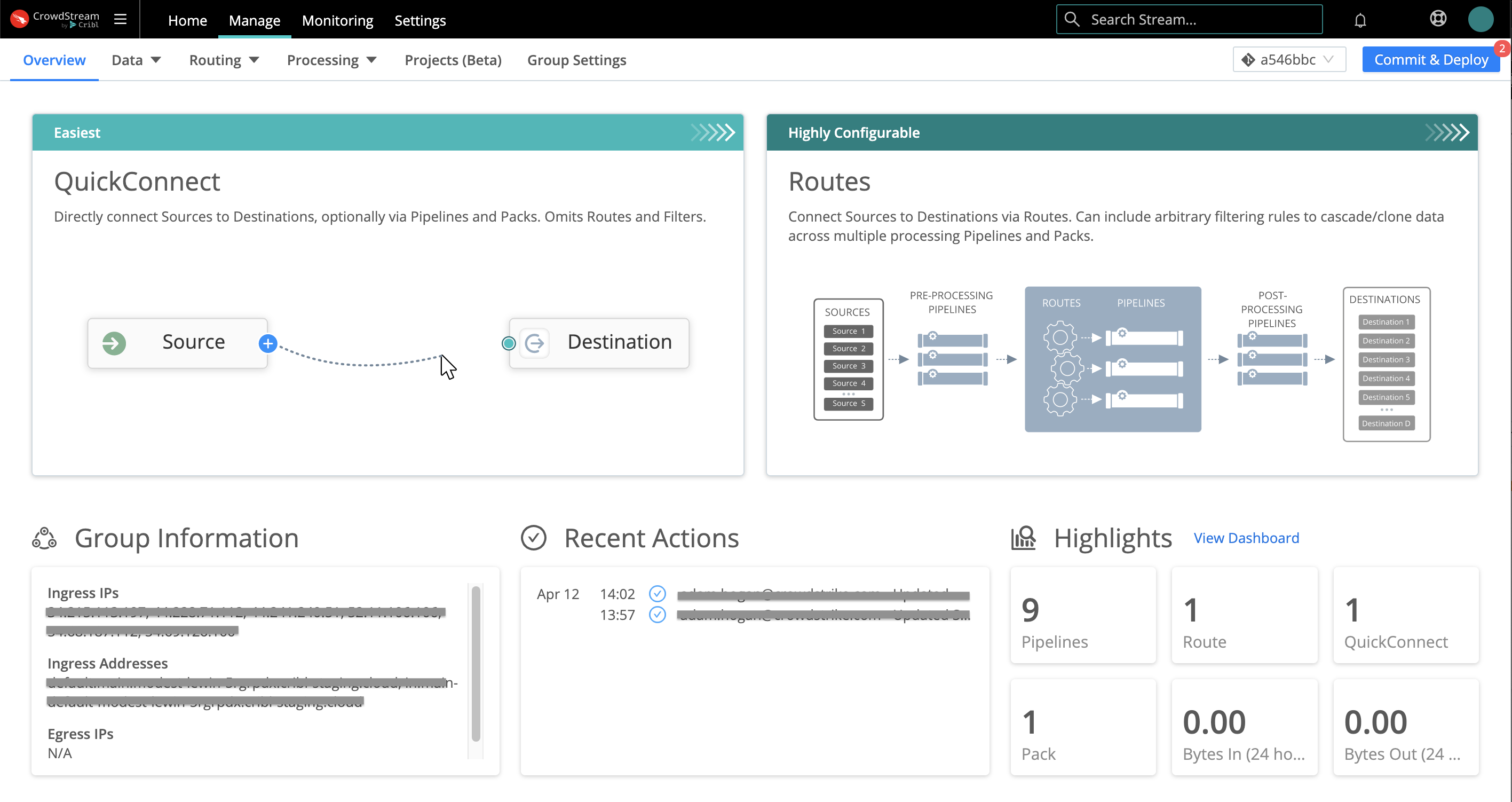Click the user avatar icon

pos(1481,19)
